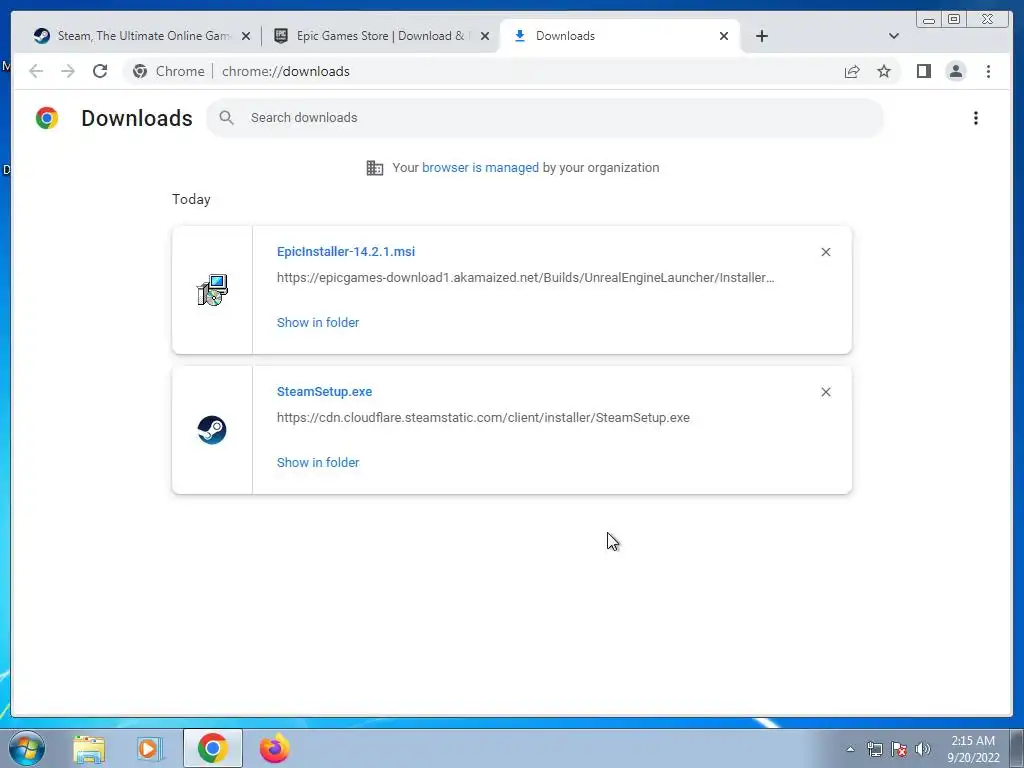Click the epicgames-download1 source URL

tap(525, 278)
